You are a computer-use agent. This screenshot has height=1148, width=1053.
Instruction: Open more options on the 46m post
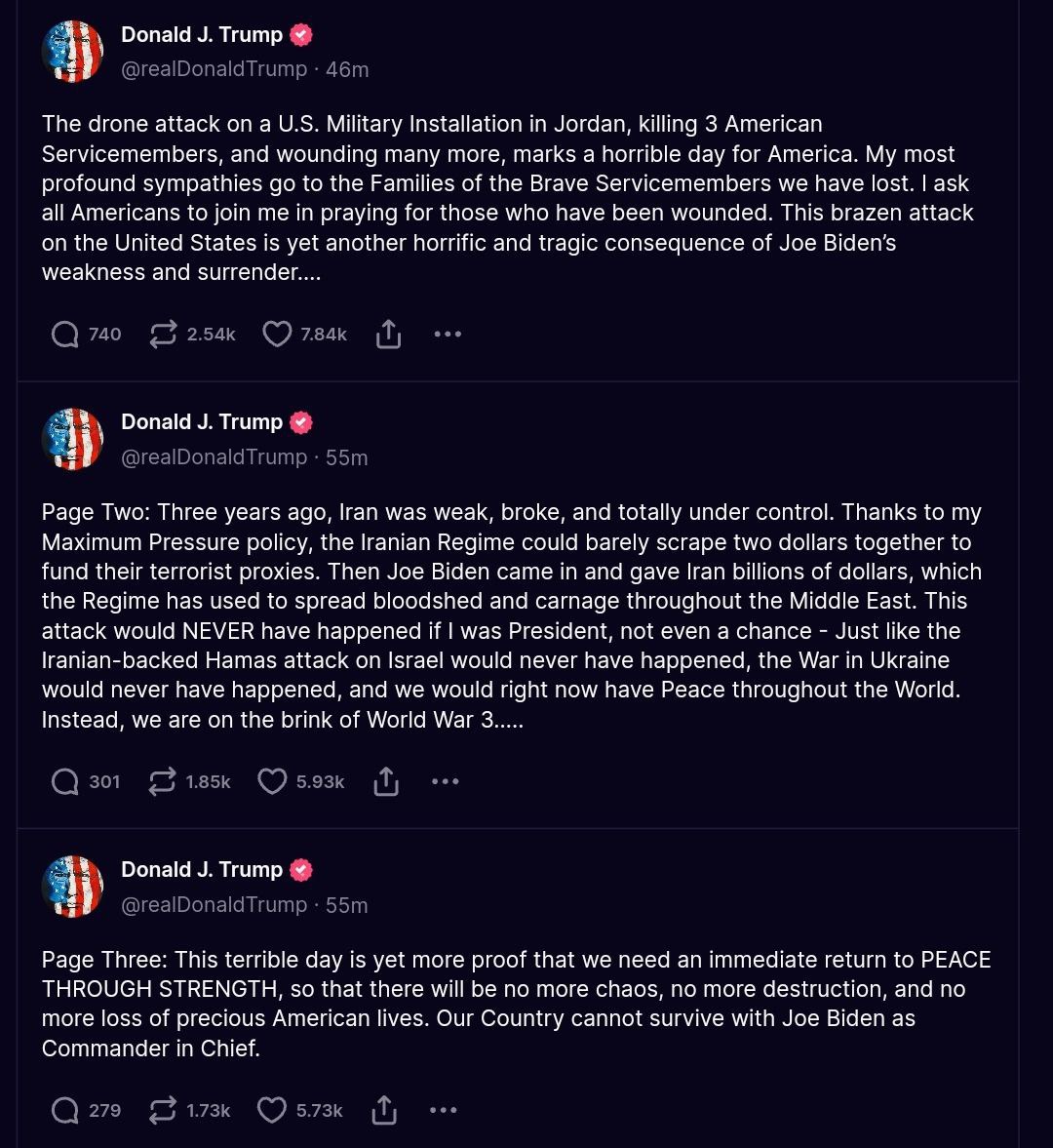click(448, 335)
